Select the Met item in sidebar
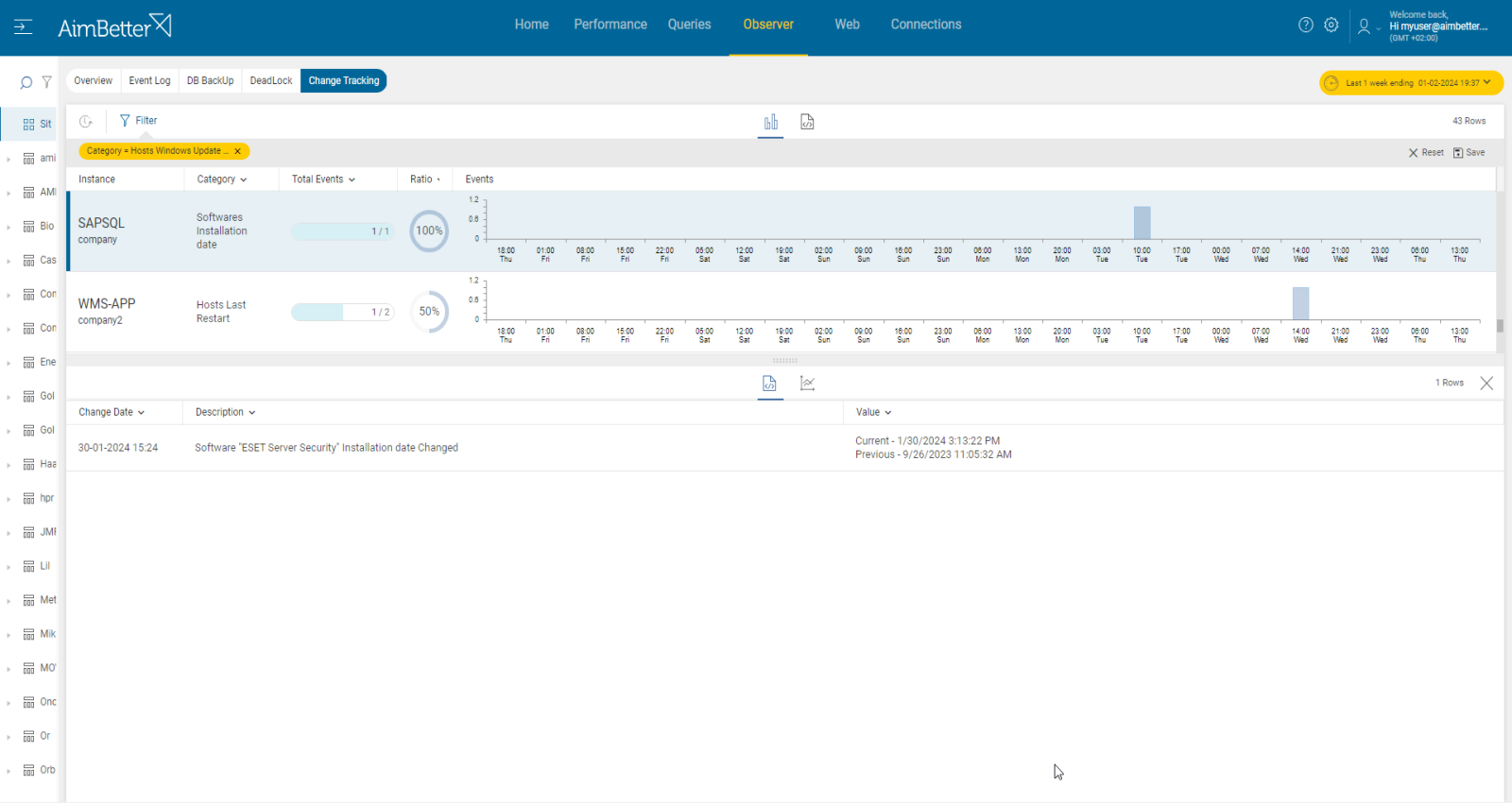This screenshot has width=1512, height=803. click(x=40, y=601)
